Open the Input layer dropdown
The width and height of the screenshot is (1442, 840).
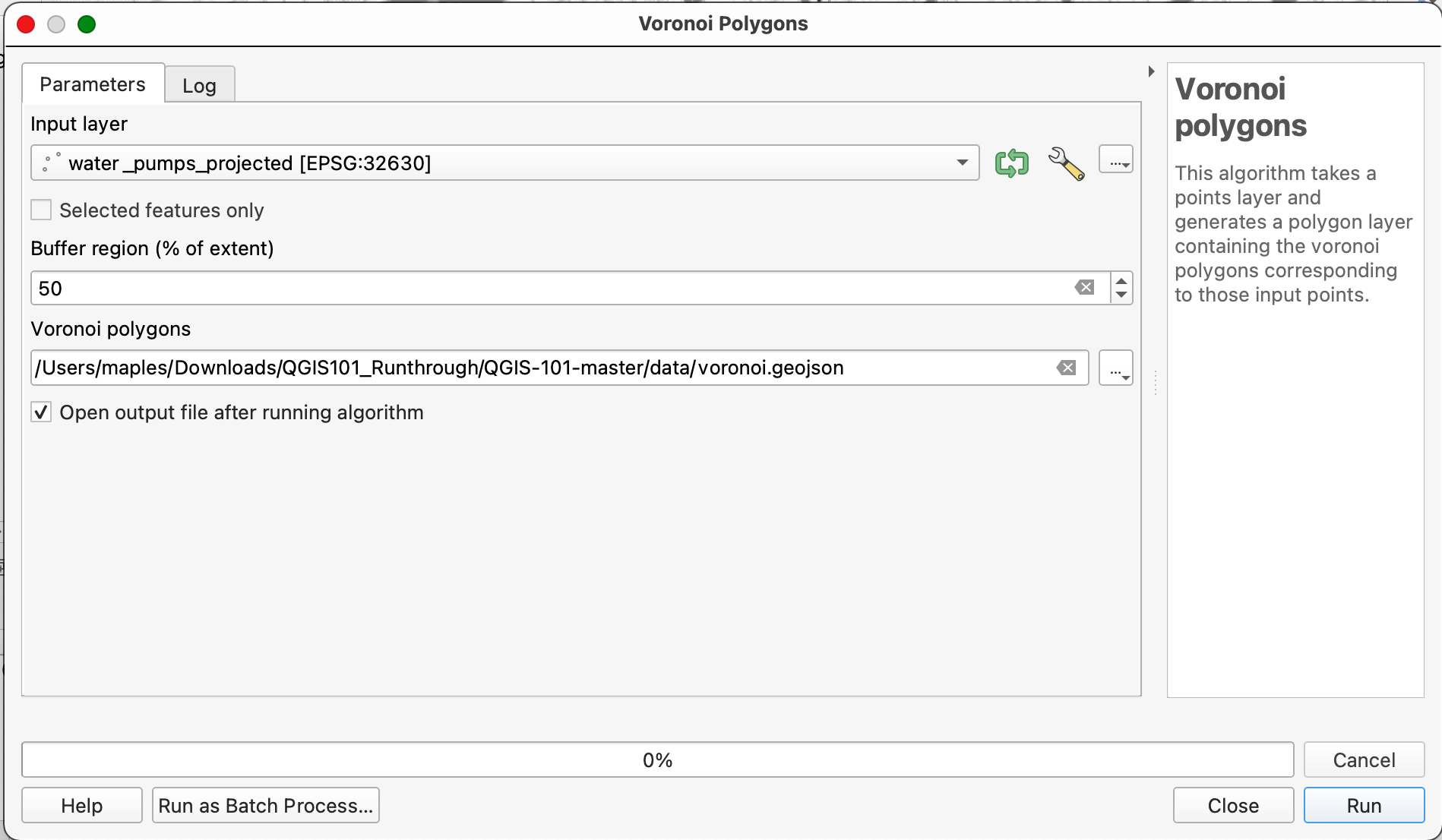coord(505,163)
